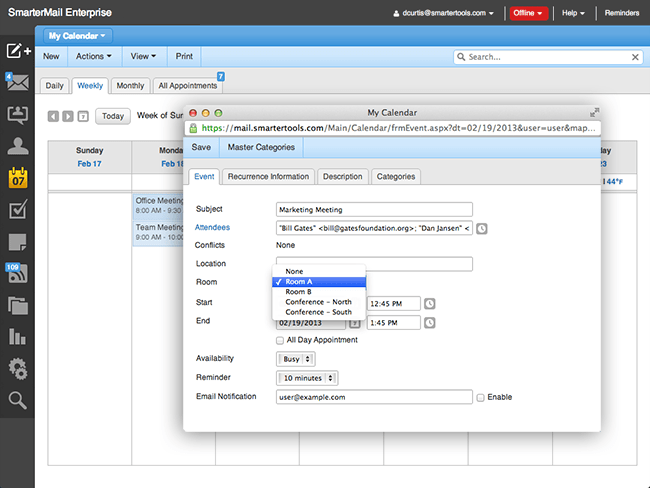
Task: Open the Tasks checkmark icon in sidebar
Action: (x=18, y=209)
